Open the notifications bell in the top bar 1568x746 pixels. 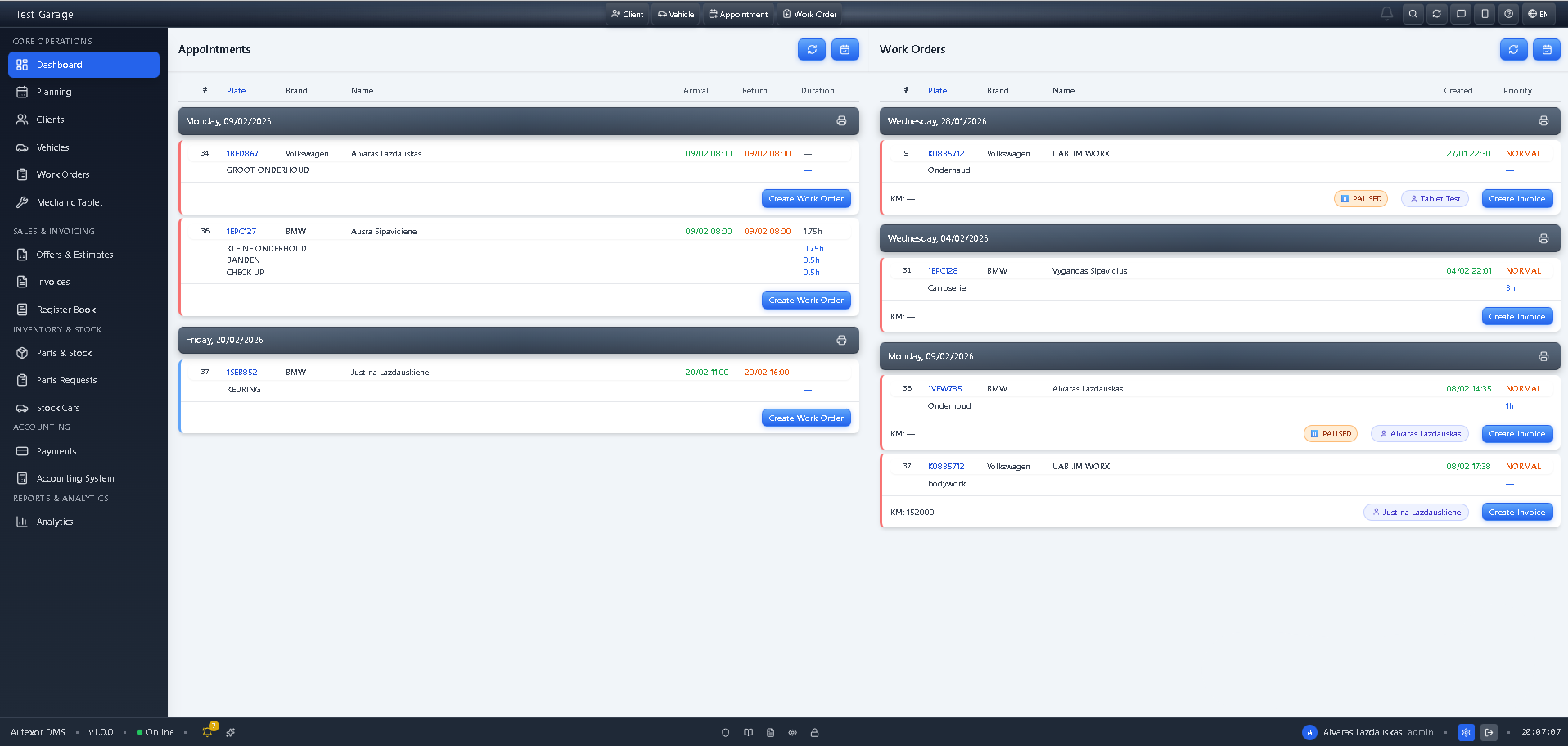click(1386, 14)
